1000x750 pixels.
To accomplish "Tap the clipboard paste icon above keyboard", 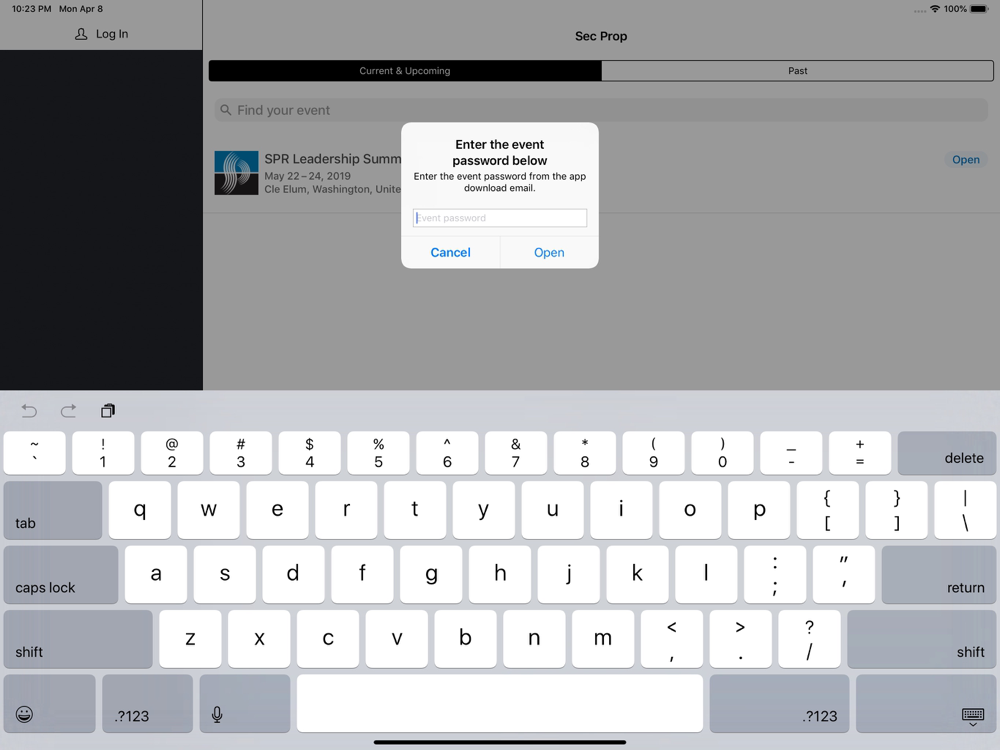I will [108, 411].
